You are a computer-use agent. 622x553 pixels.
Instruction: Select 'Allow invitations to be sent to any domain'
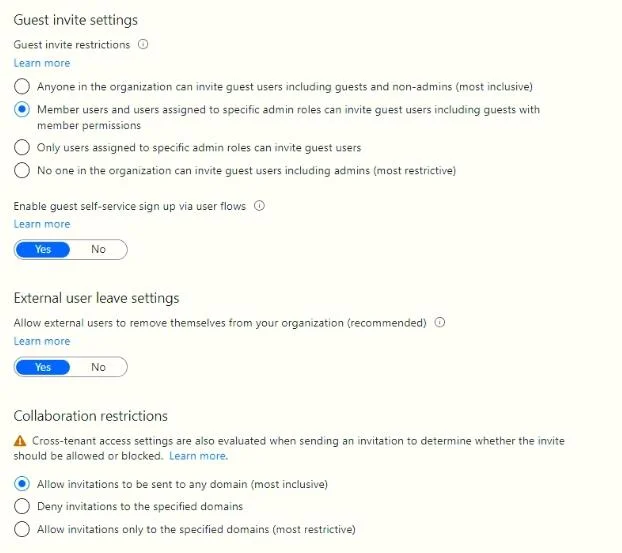22,484
